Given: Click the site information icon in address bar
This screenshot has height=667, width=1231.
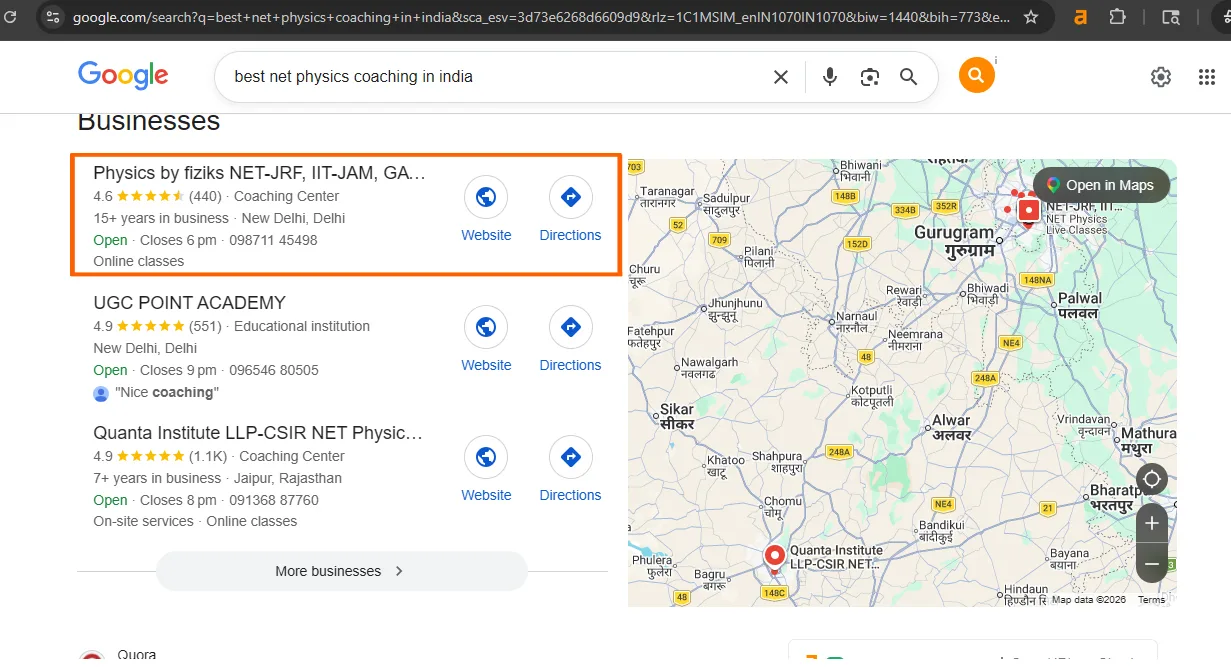Looking at the screenshot, I should [x=53, y=17].
